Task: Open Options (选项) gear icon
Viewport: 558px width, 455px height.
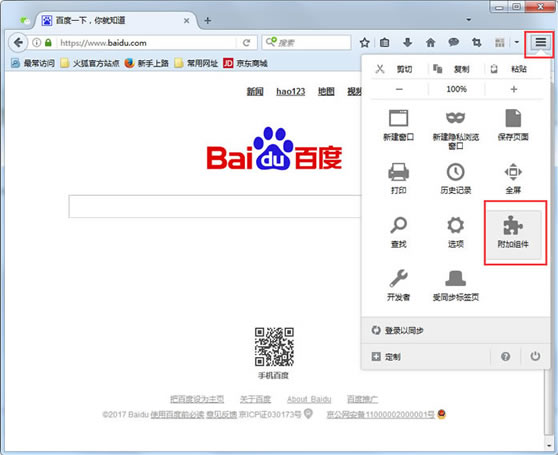Action: click(x=456, y=225)
